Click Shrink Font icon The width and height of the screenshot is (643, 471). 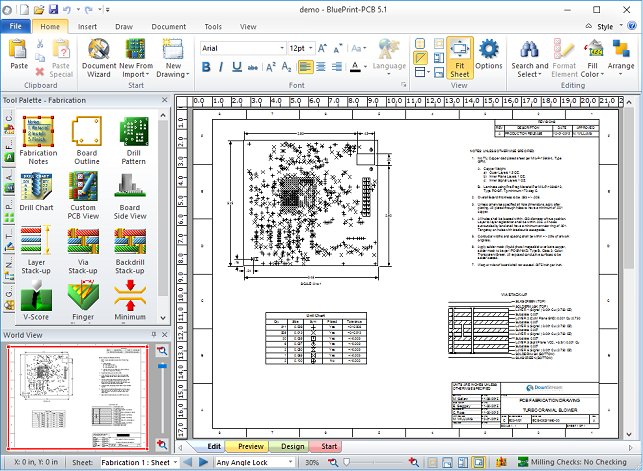click(337, 48)
